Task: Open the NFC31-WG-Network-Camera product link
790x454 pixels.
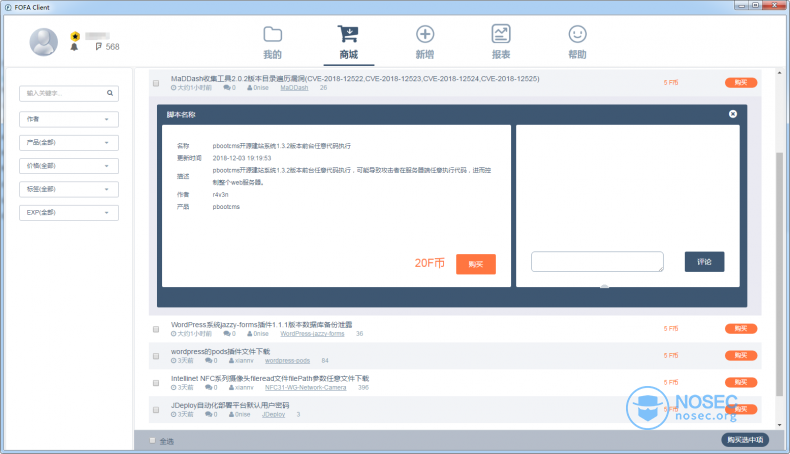Action: click(305, 387)
